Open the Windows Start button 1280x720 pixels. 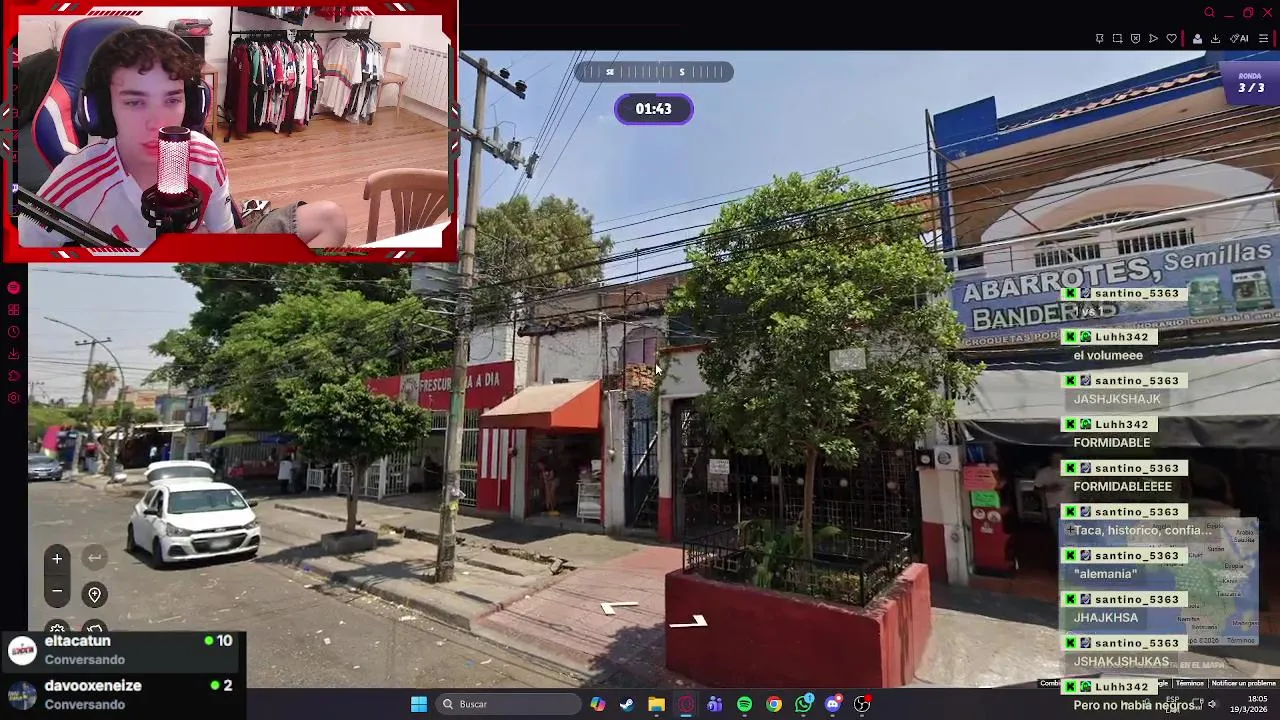(419, 704)
